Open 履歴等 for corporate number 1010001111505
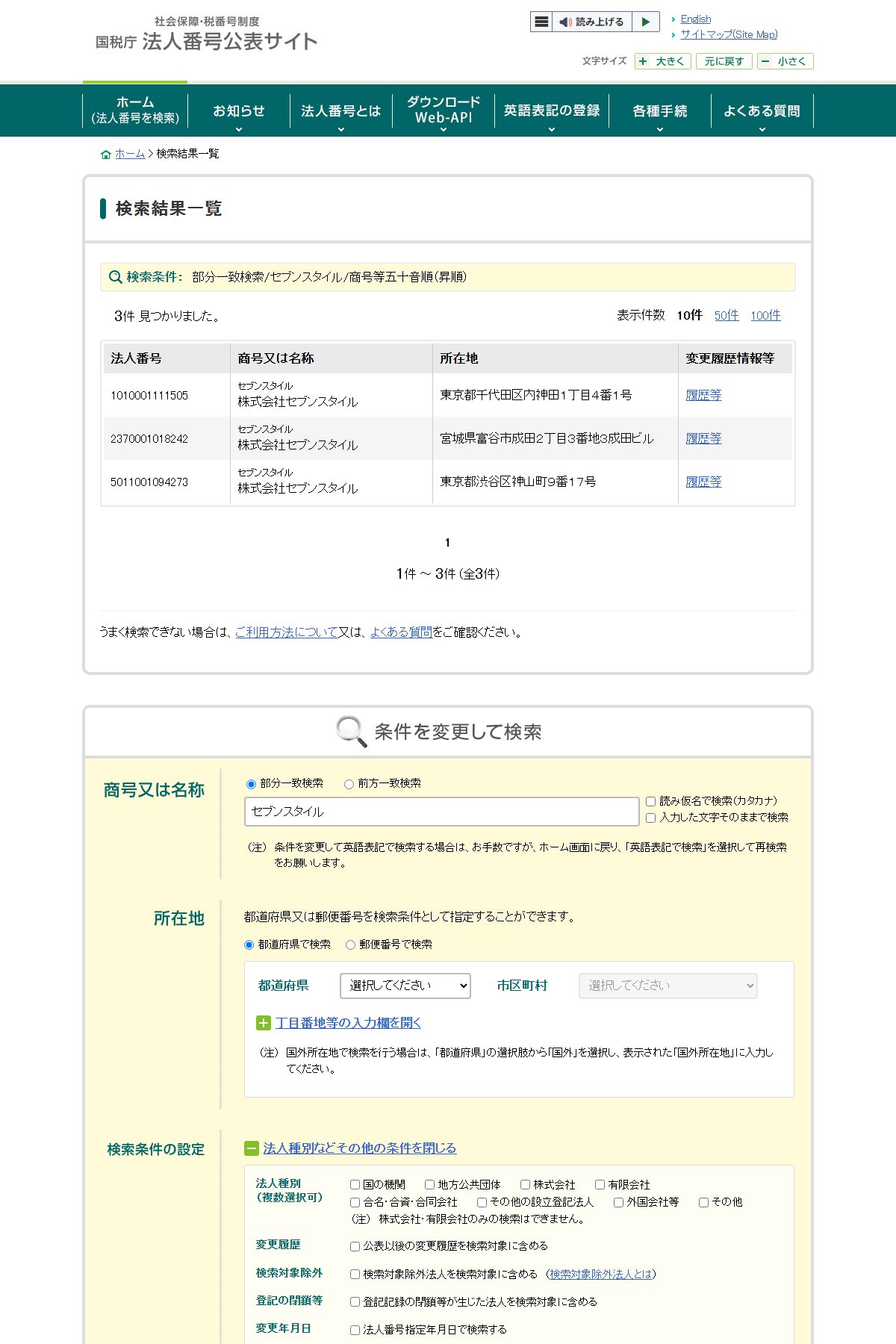 [703, 395]
